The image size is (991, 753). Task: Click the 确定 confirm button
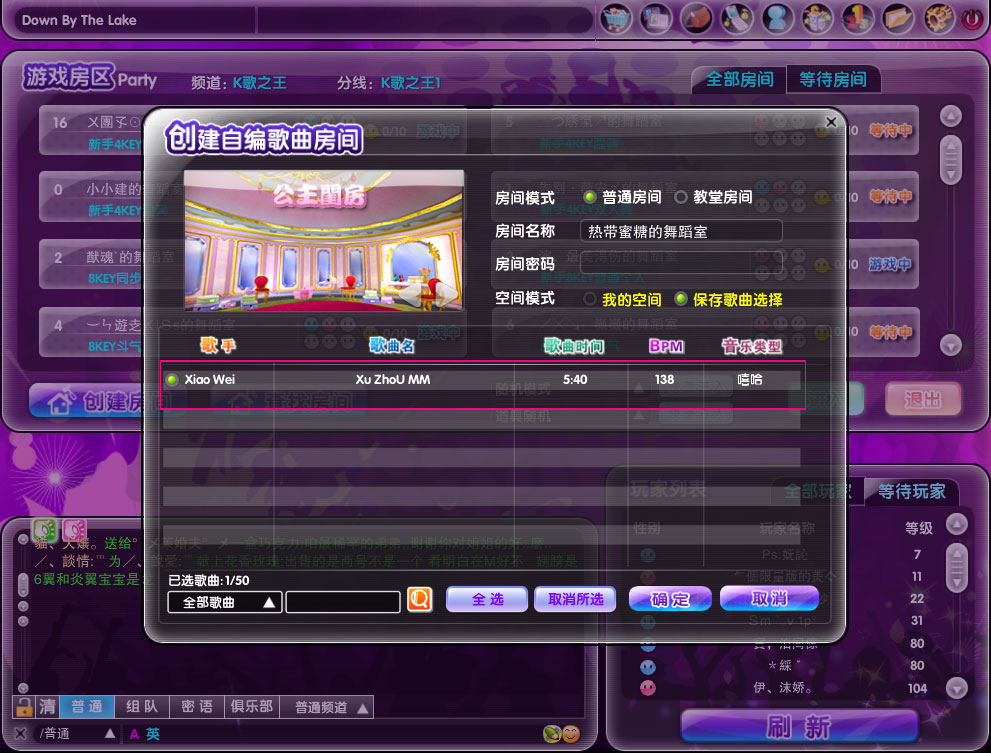pyautogui.click(x=670, y=599)
